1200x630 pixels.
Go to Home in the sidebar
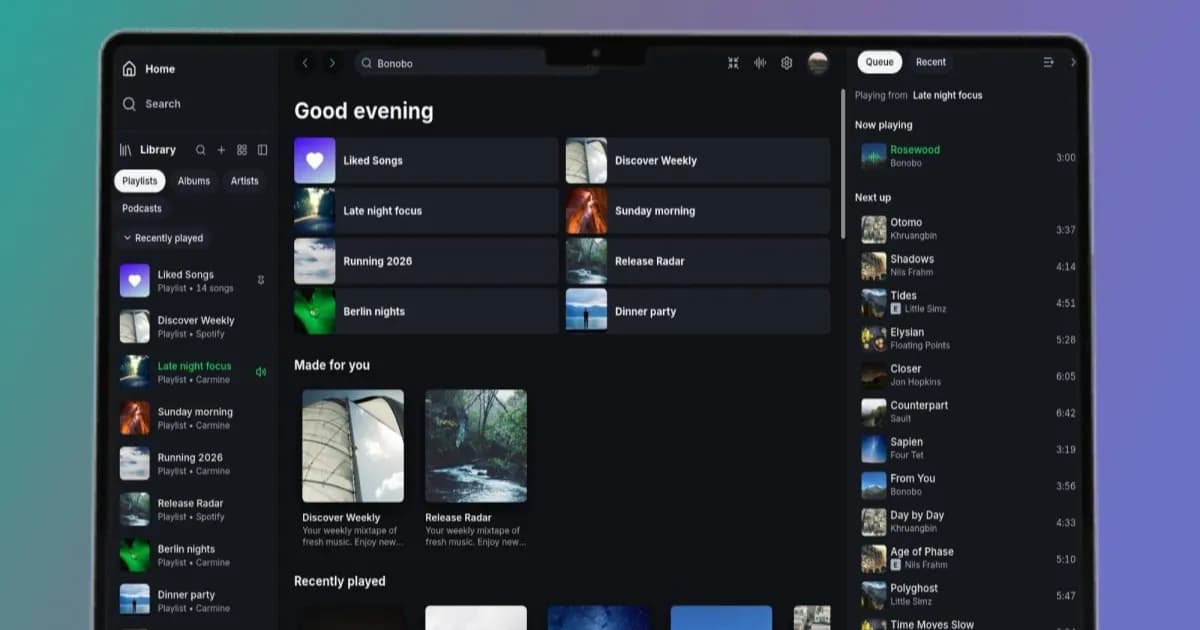coord(148,69)
